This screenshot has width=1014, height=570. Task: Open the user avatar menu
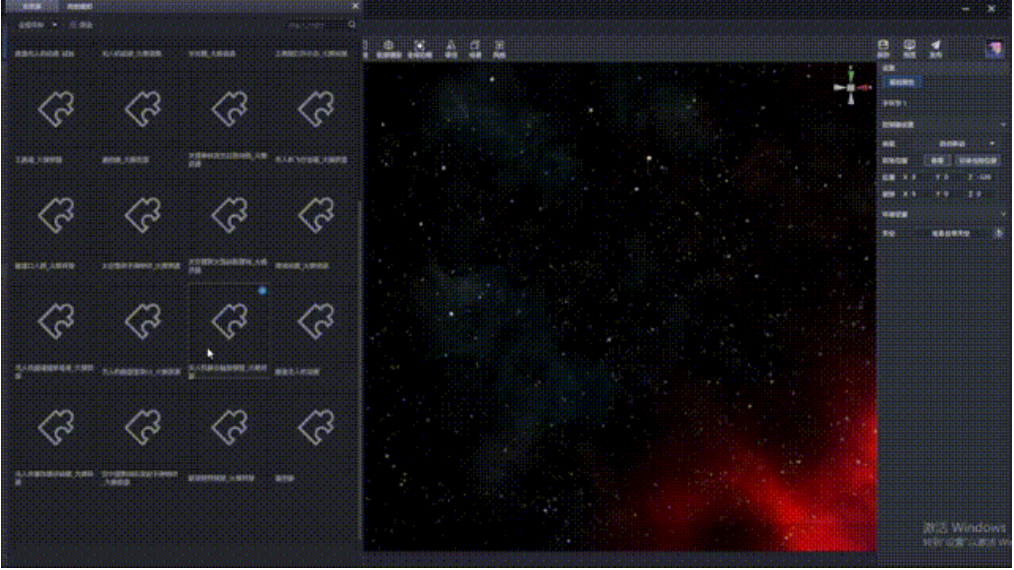(995, 49)
